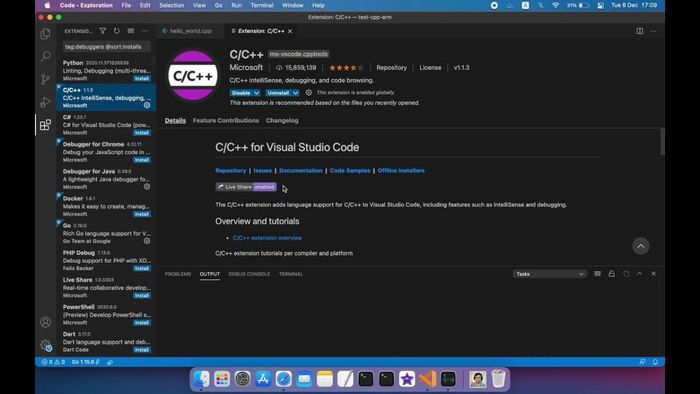Open the Explorer view in activity bar

pyautogui.click(x=46, y=34)
